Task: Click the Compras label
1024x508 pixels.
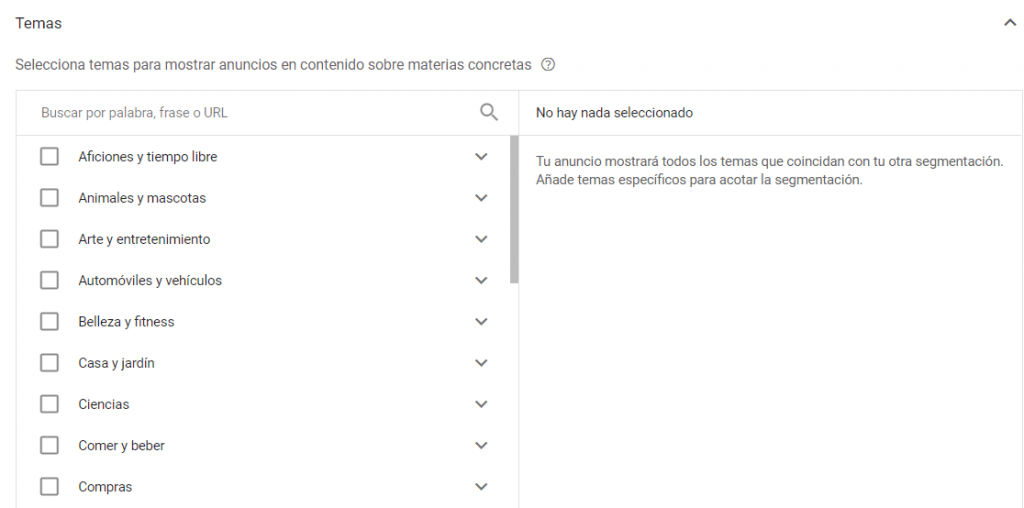Action: [x=105, y=486]
